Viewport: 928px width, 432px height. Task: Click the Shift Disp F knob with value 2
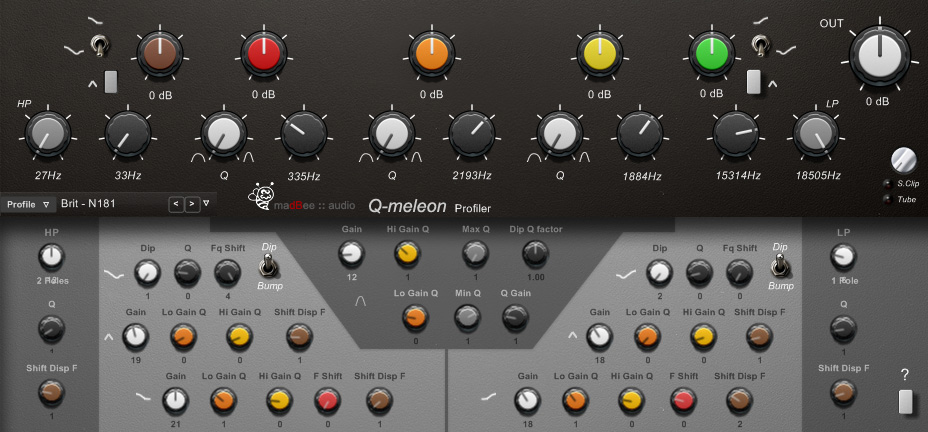coord(739,401)
